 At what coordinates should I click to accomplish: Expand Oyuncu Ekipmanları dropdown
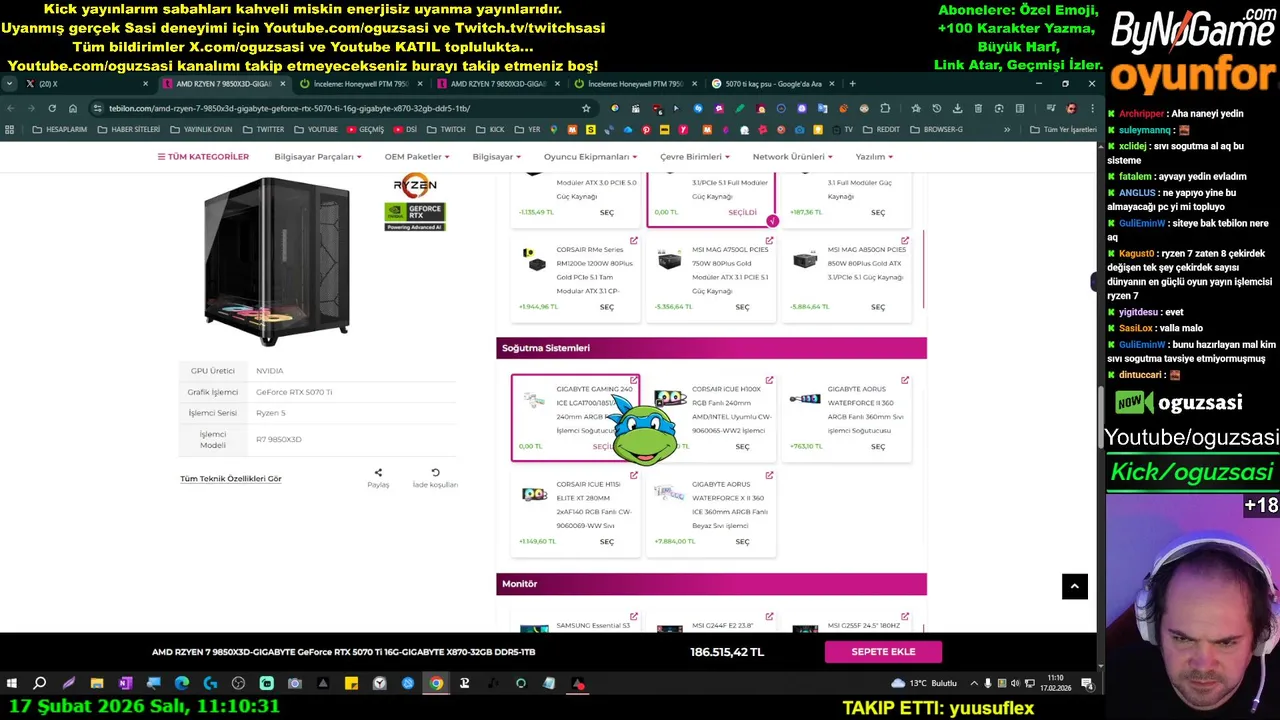pyautogui.click(x=590, y=157)
